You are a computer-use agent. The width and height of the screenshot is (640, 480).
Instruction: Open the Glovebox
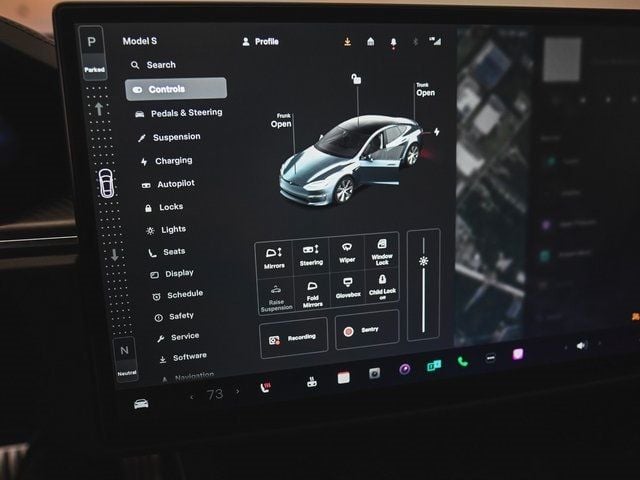pos(347,288)
